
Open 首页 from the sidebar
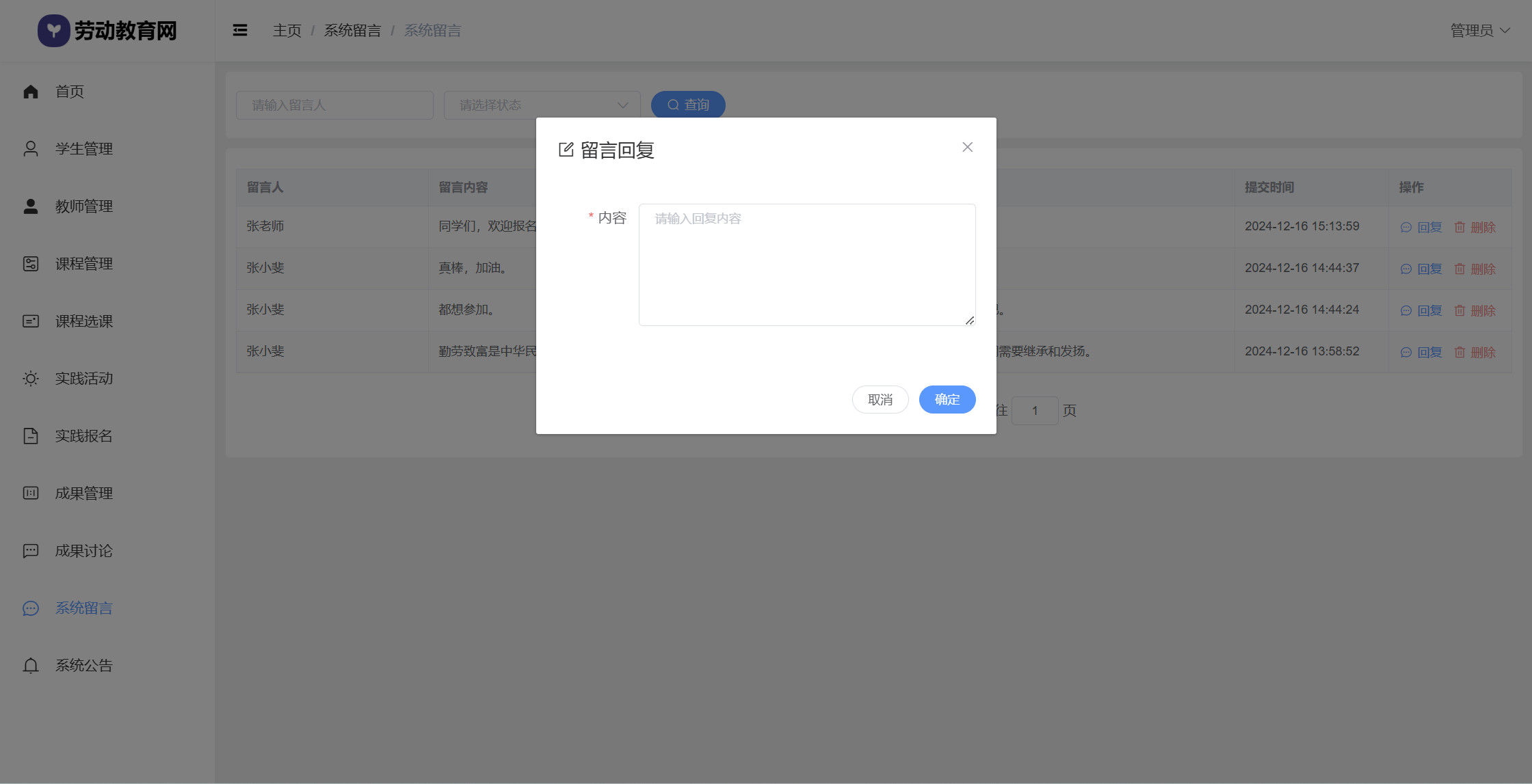[x=70, y=92]
